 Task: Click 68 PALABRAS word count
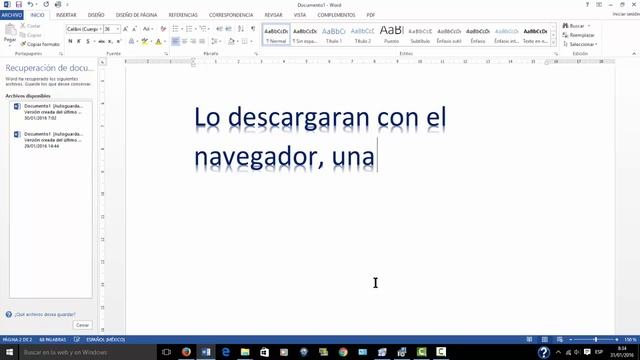coord(53,340)
